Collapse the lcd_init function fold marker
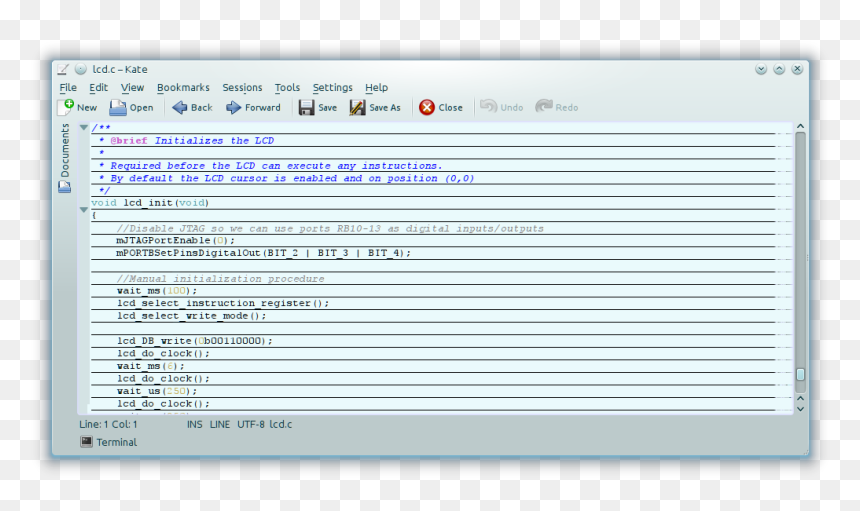860x511 pixels. (x=83, y=209)
